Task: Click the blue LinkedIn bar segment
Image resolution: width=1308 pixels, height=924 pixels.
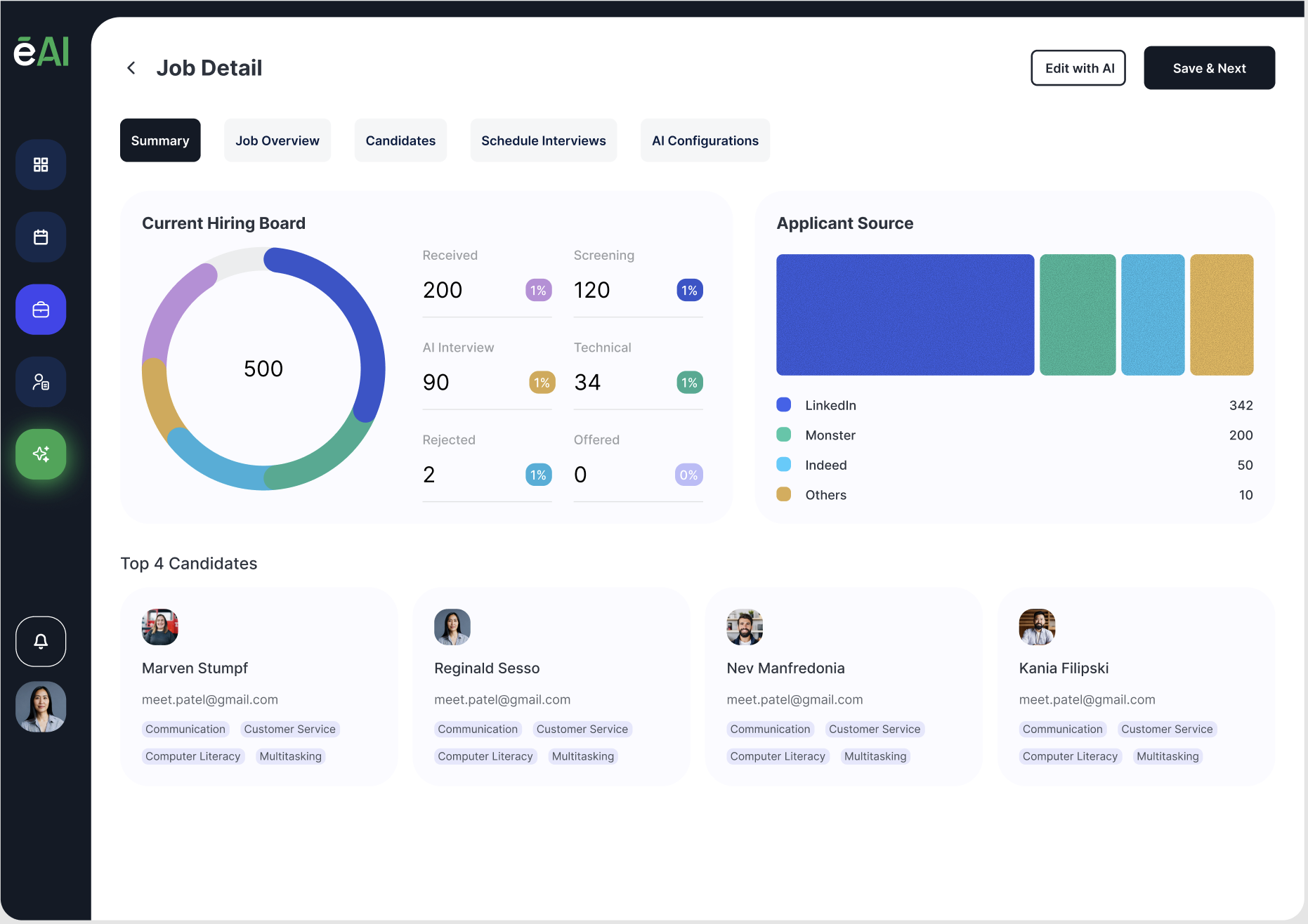Action: point(905,315)
